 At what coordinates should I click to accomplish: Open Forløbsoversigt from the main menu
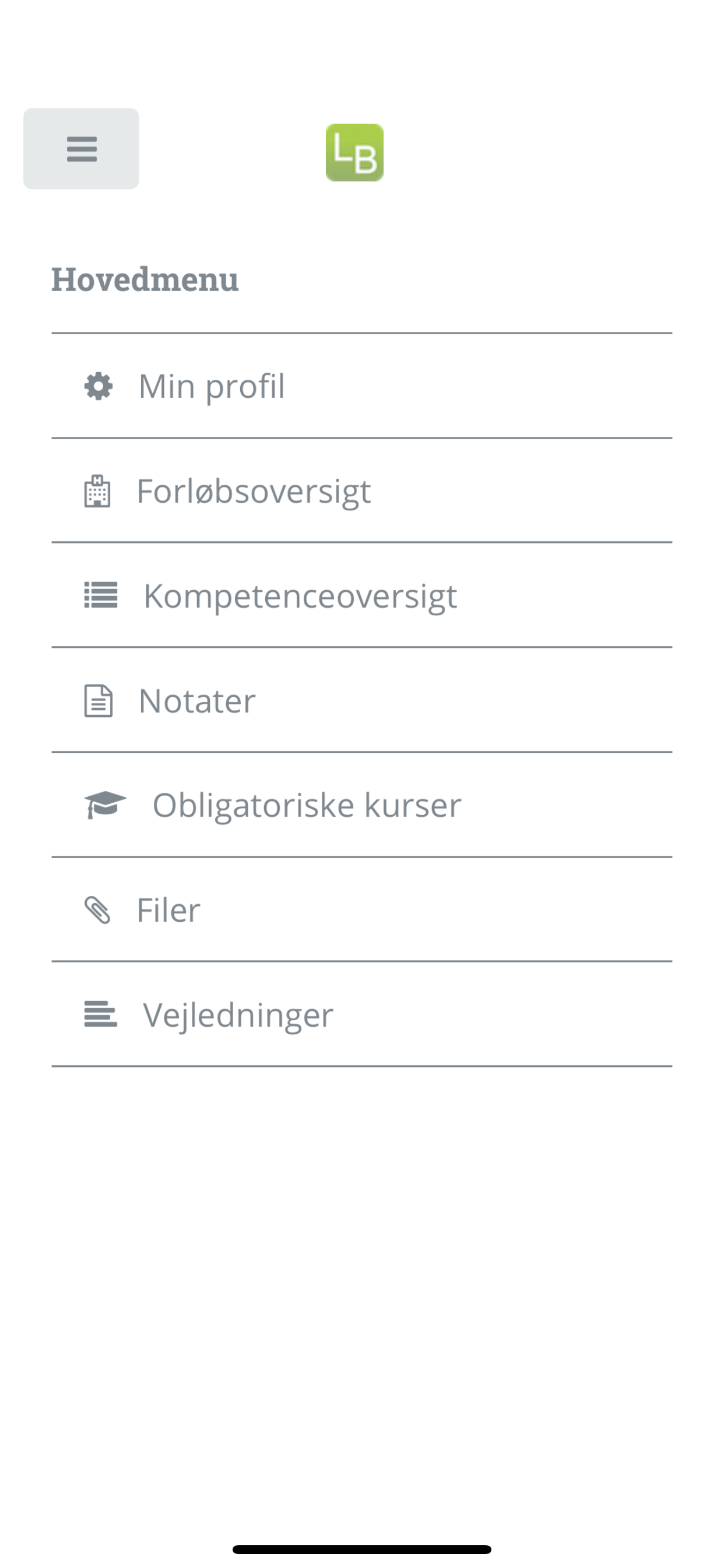(x=254, y=491)
